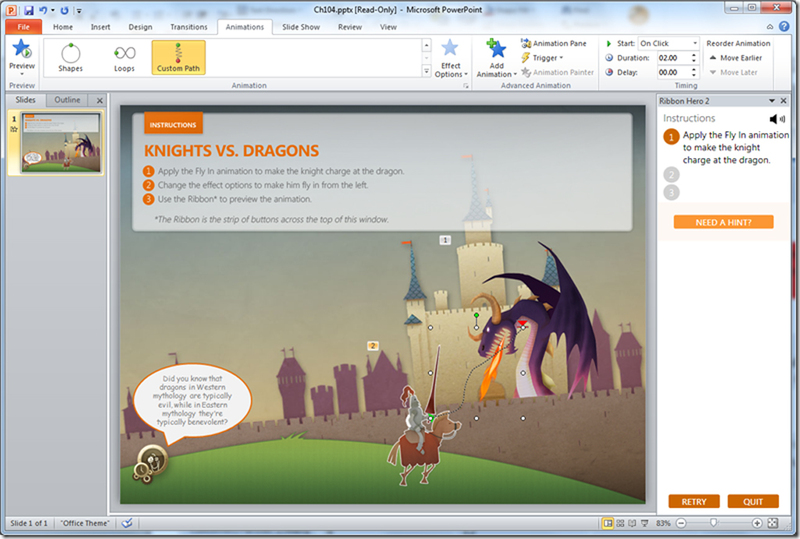Click the Redo icon in quick access toolbar
This screenshot has width=800, height=539.
[x=64, y=10]
